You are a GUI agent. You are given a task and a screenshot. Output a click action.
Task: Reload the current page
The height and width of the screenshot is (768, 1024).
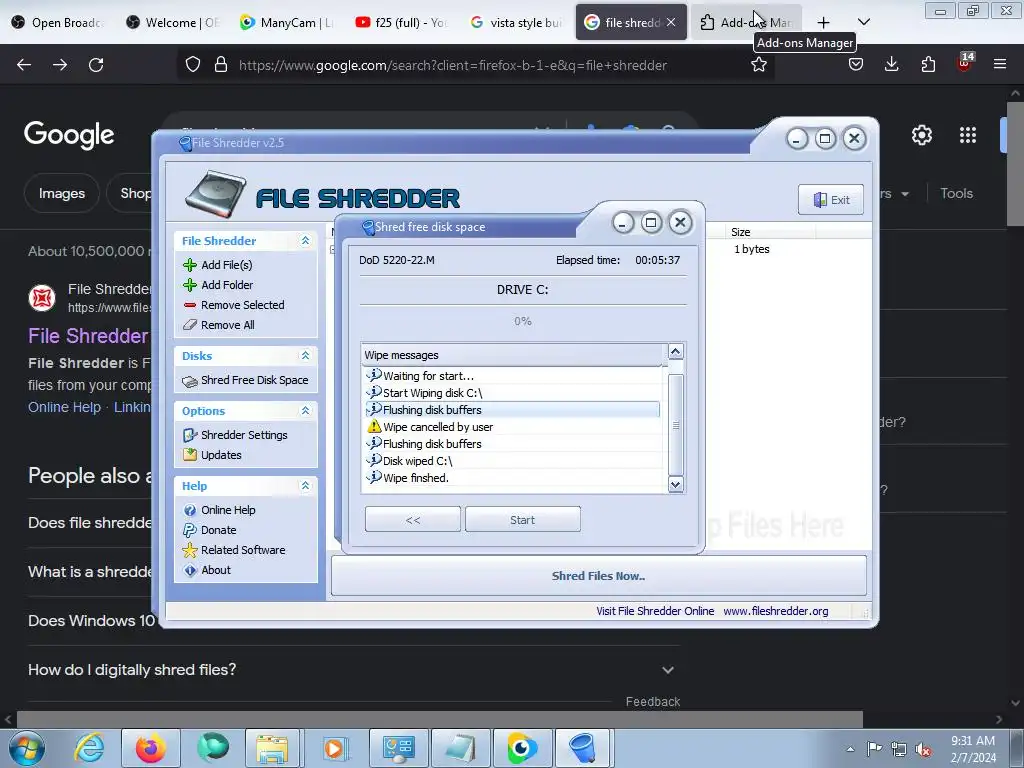point(96,65)
